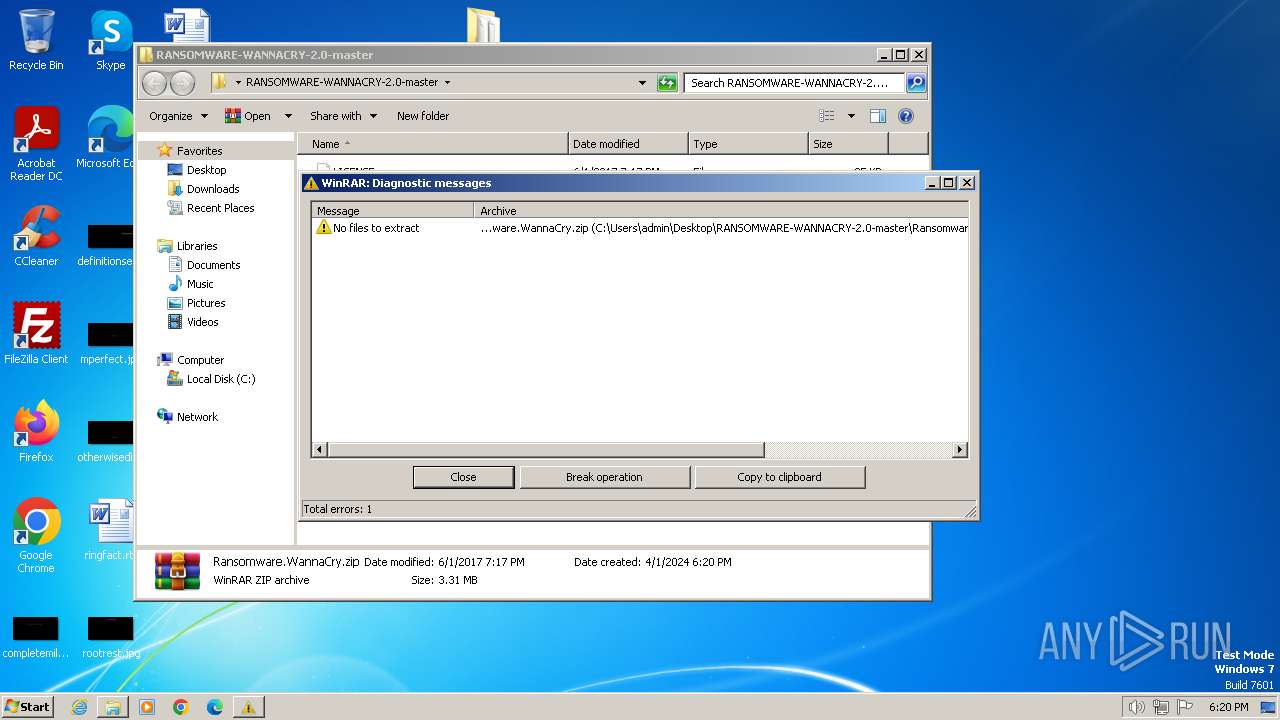Select Local Disk (C:) in navigation pane
1280x720 pixels.
pyautogui.click(x=220, y=379)
